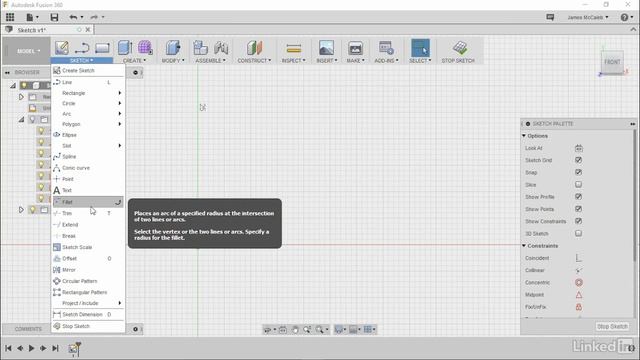Screen dimensions: 640x360
Task: Toggle the Show Points checkbox
Action: [578, 209]
